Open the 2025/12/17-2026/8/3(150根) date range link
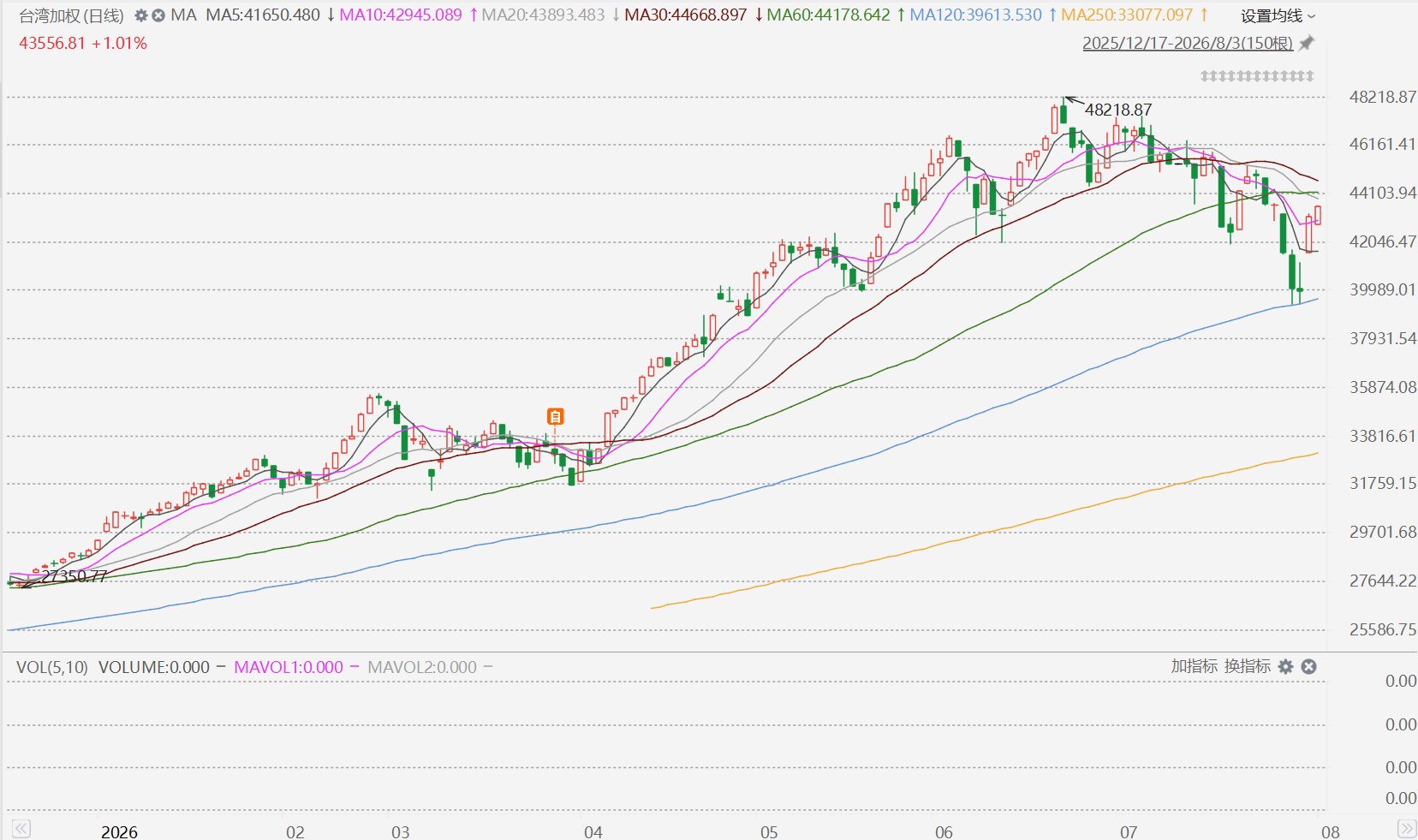The image size is (1418, 840). [x=1188, y=43]
